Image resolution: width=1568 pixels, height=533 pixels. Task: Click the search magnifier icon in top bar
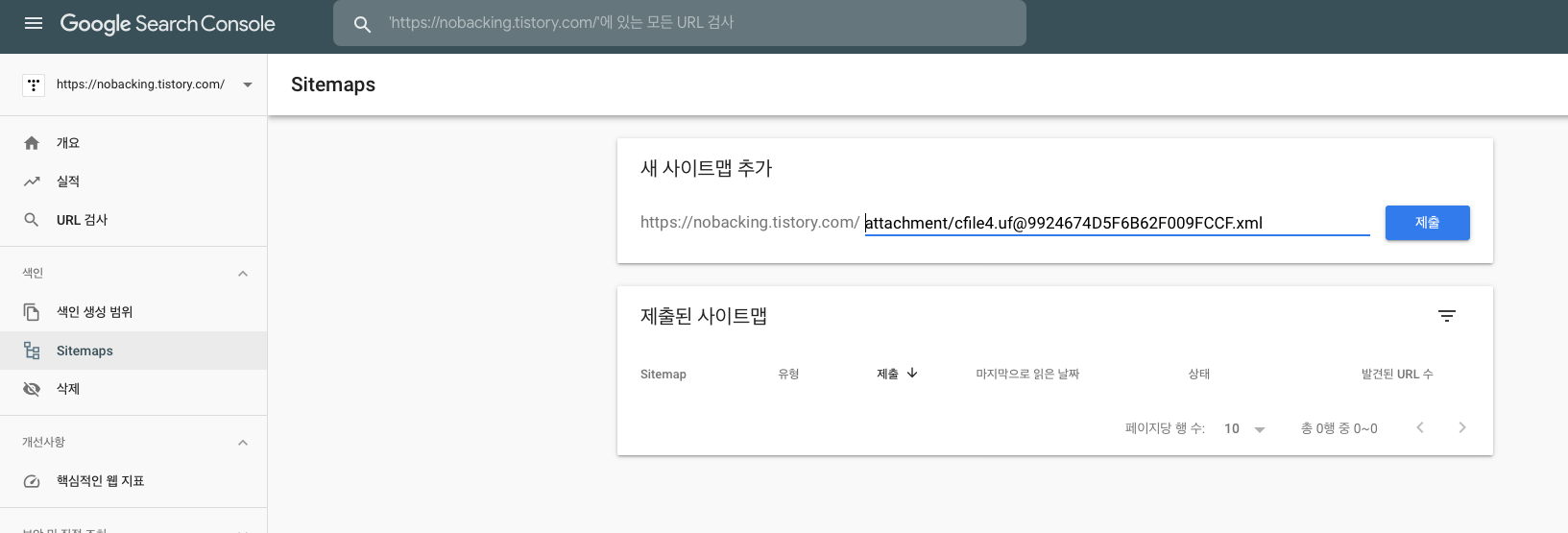(x=362, y=24)
